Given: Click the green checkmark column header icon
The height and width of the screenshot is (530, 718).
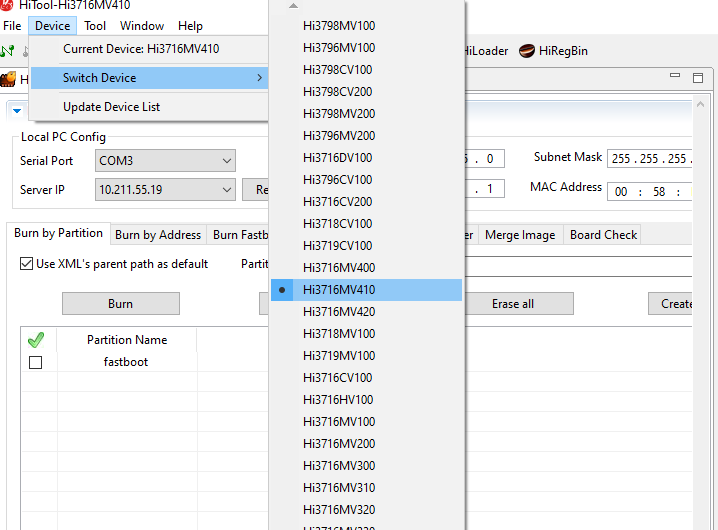Looking at the screenshot, I should (35, 340).
